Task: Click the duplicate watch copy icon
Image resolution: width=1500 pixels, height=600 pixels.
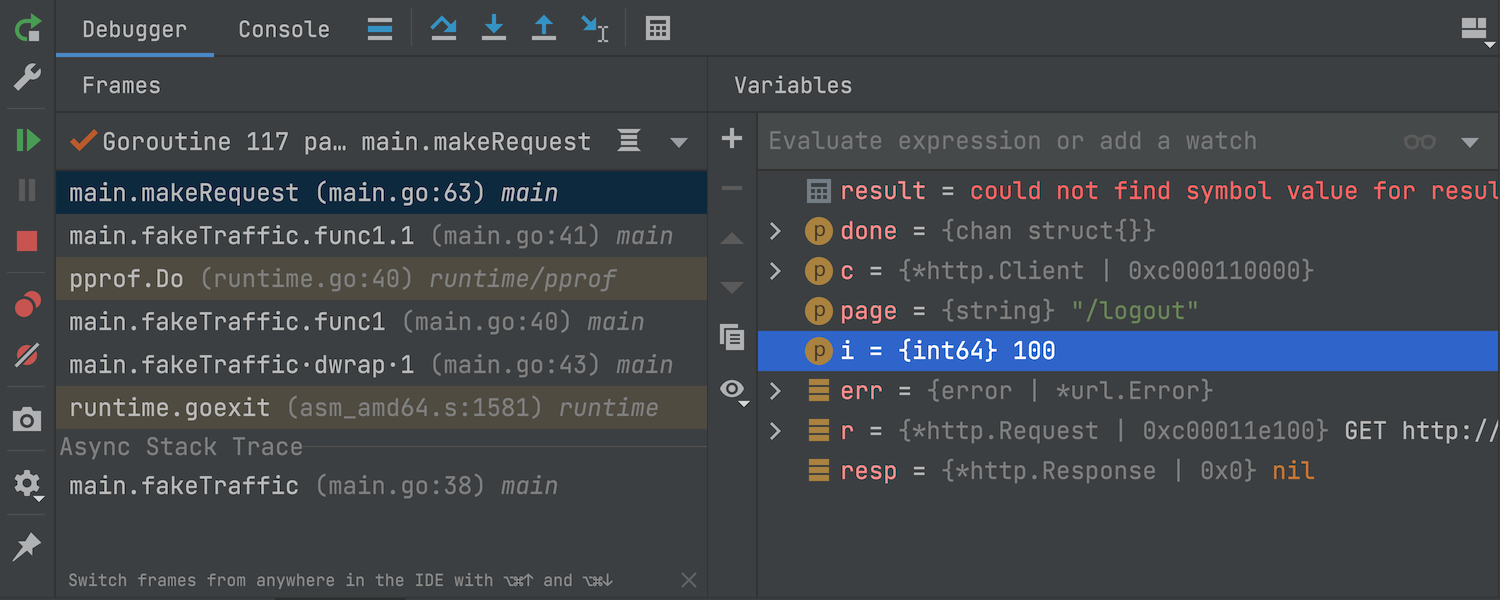Action: [x=732, y=337]
